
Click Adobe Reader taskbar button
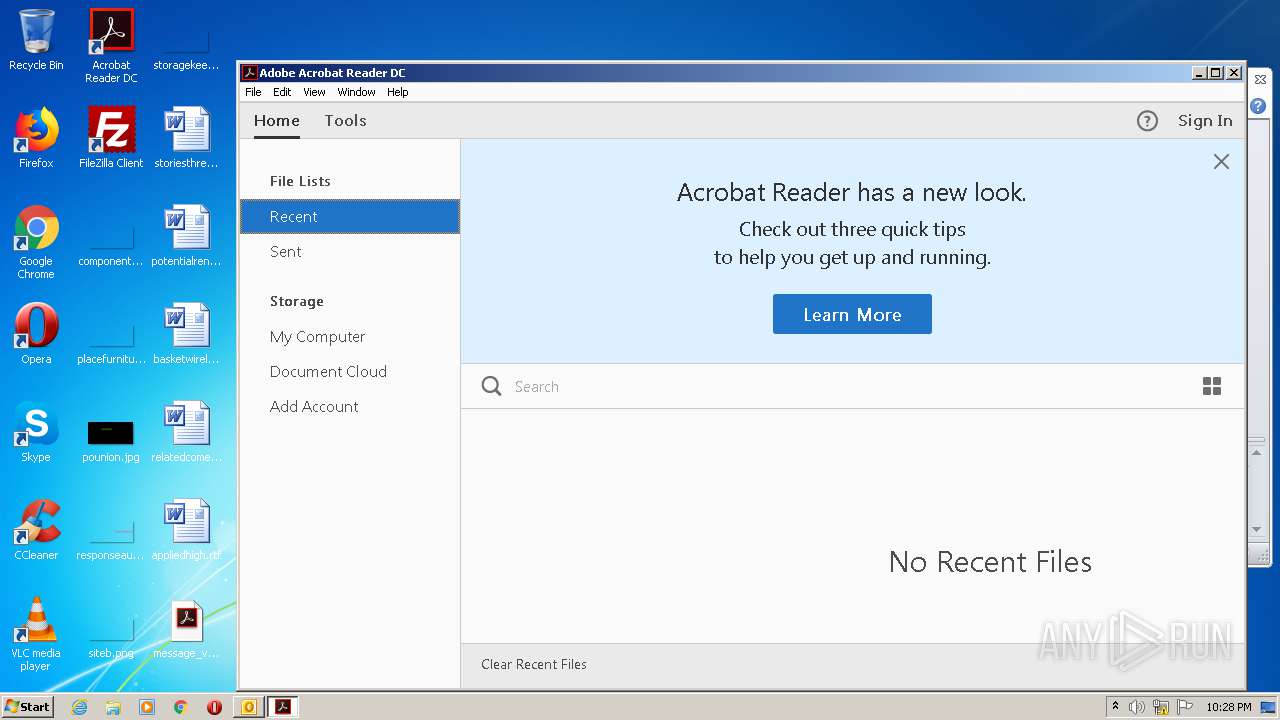pos(283,707)
